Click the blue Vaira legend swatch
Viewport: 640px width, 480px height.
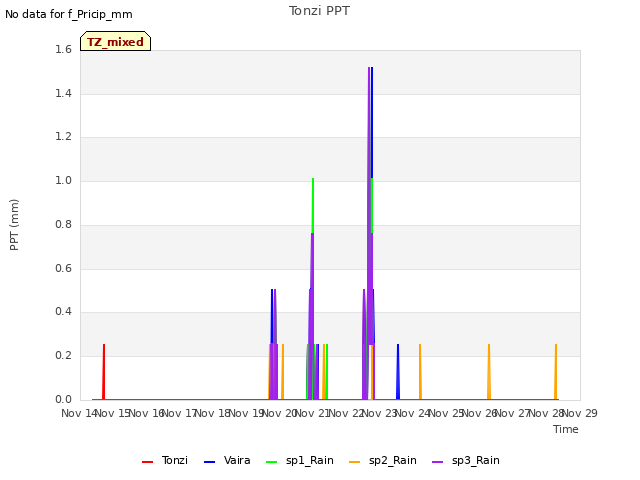coord(209,462)
